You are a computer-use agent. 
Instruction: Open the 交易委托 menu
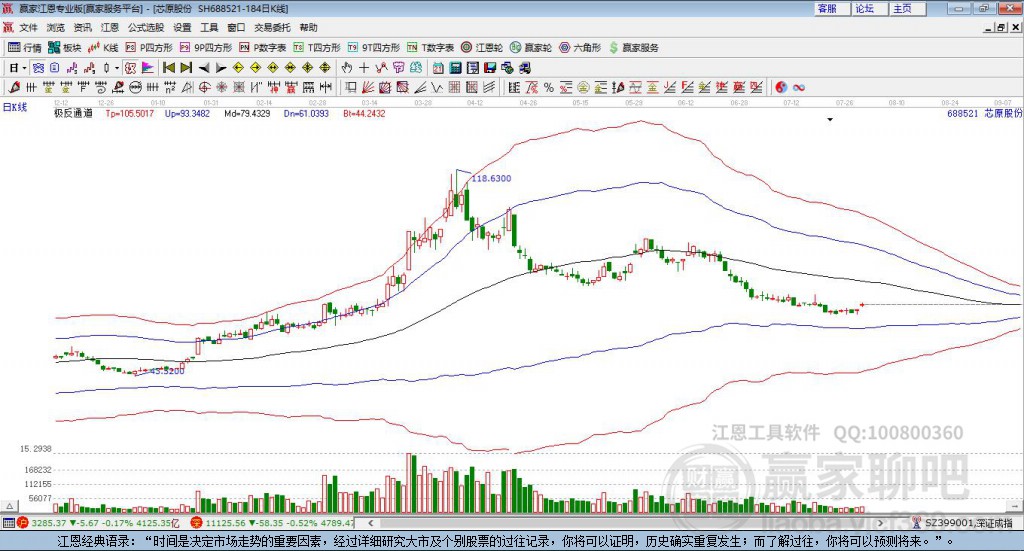pyautogui.click(x=272, y=27)
